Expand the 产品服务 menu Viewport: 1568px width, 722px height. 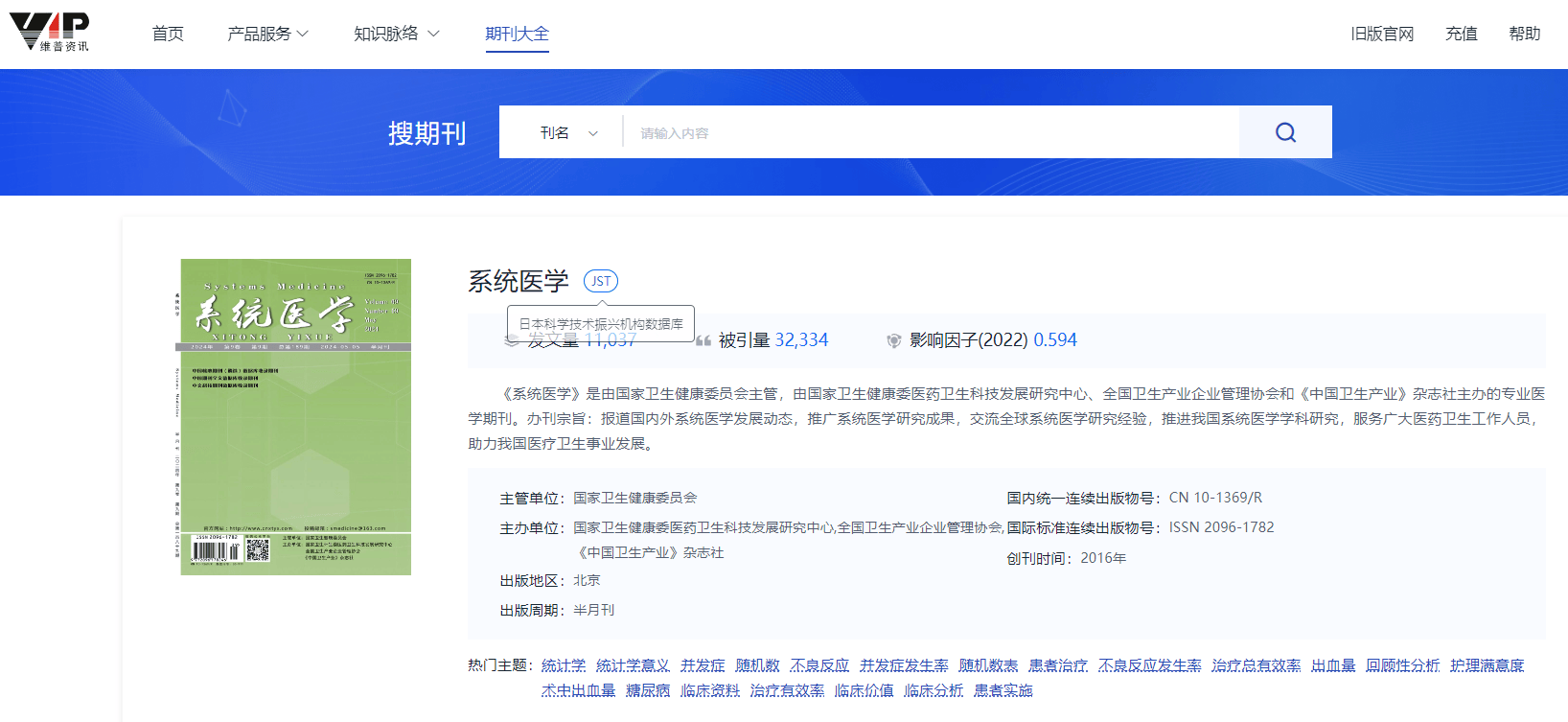(x=267, y=34)
